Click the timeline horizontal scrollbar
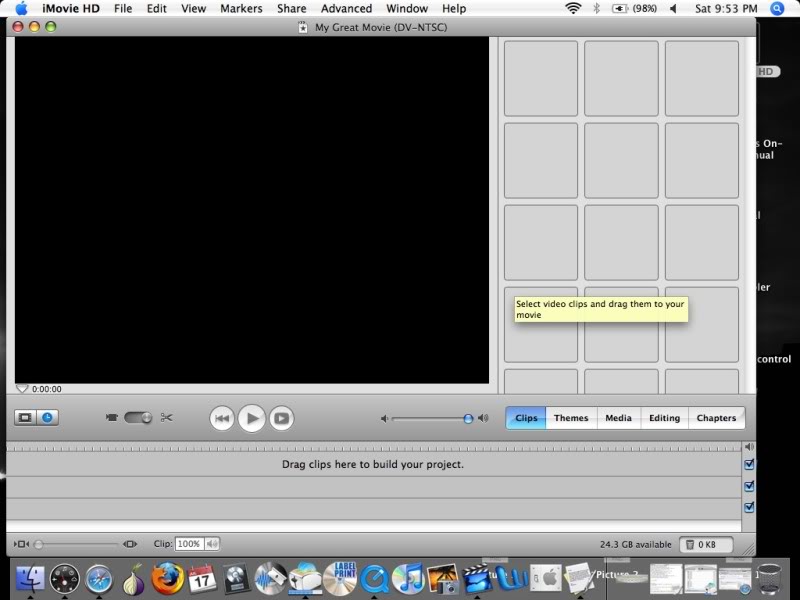Image resolution: width=800 pixels, height=600 pixels. pyautogui.click(x=373, y=526)
